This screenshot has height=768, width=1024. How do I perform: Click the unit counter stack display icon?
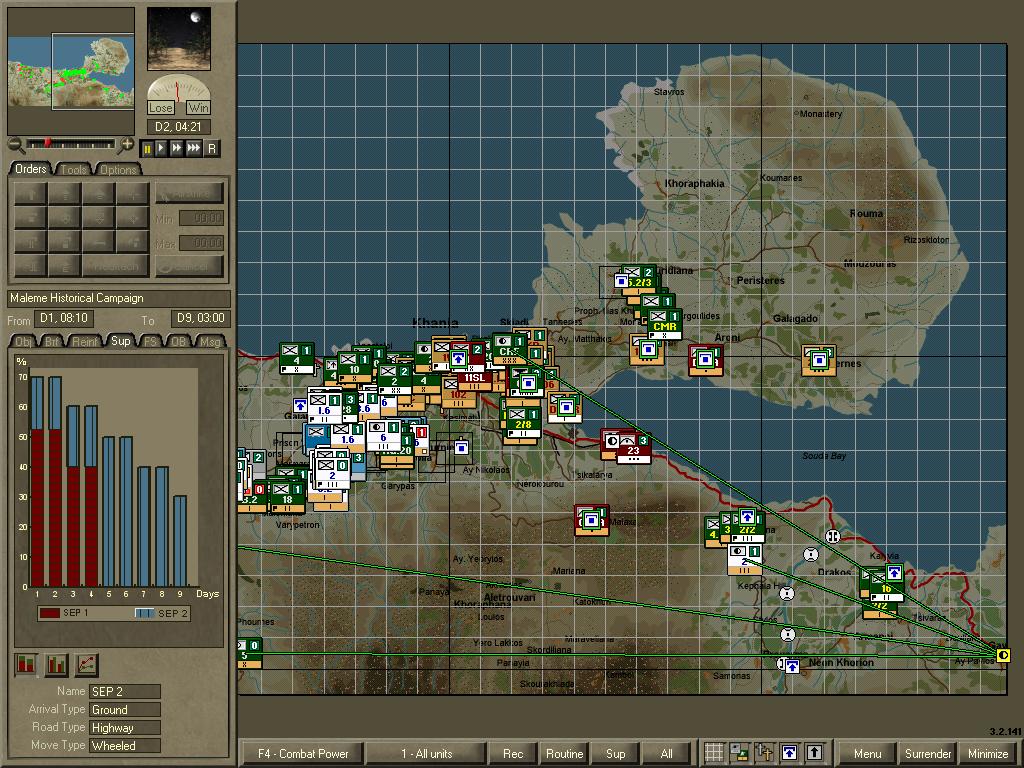(x=739, y=752)
